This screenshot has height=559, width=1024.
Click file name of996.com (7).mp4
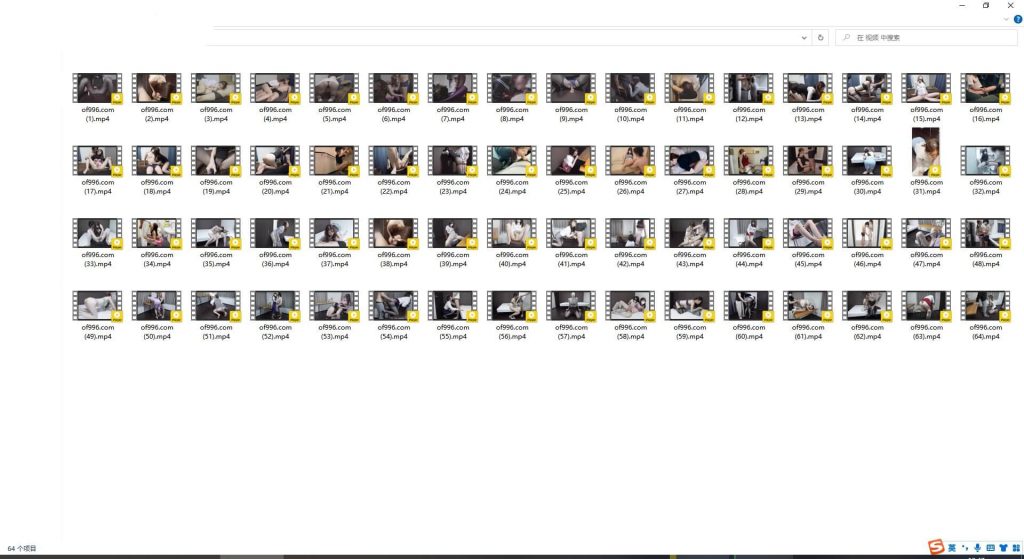point(453,114)
